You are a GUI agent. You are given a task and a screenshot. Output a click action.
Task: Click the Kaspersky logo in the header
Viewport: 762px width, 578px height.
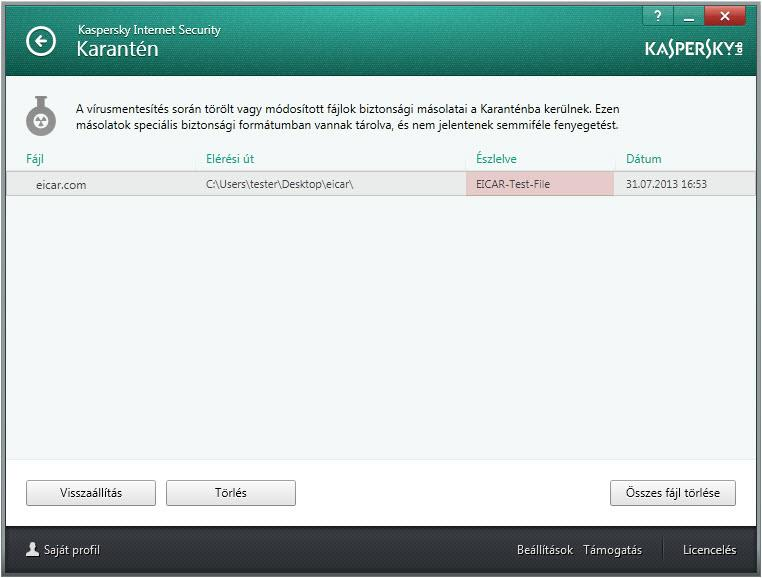pos(693,49)
